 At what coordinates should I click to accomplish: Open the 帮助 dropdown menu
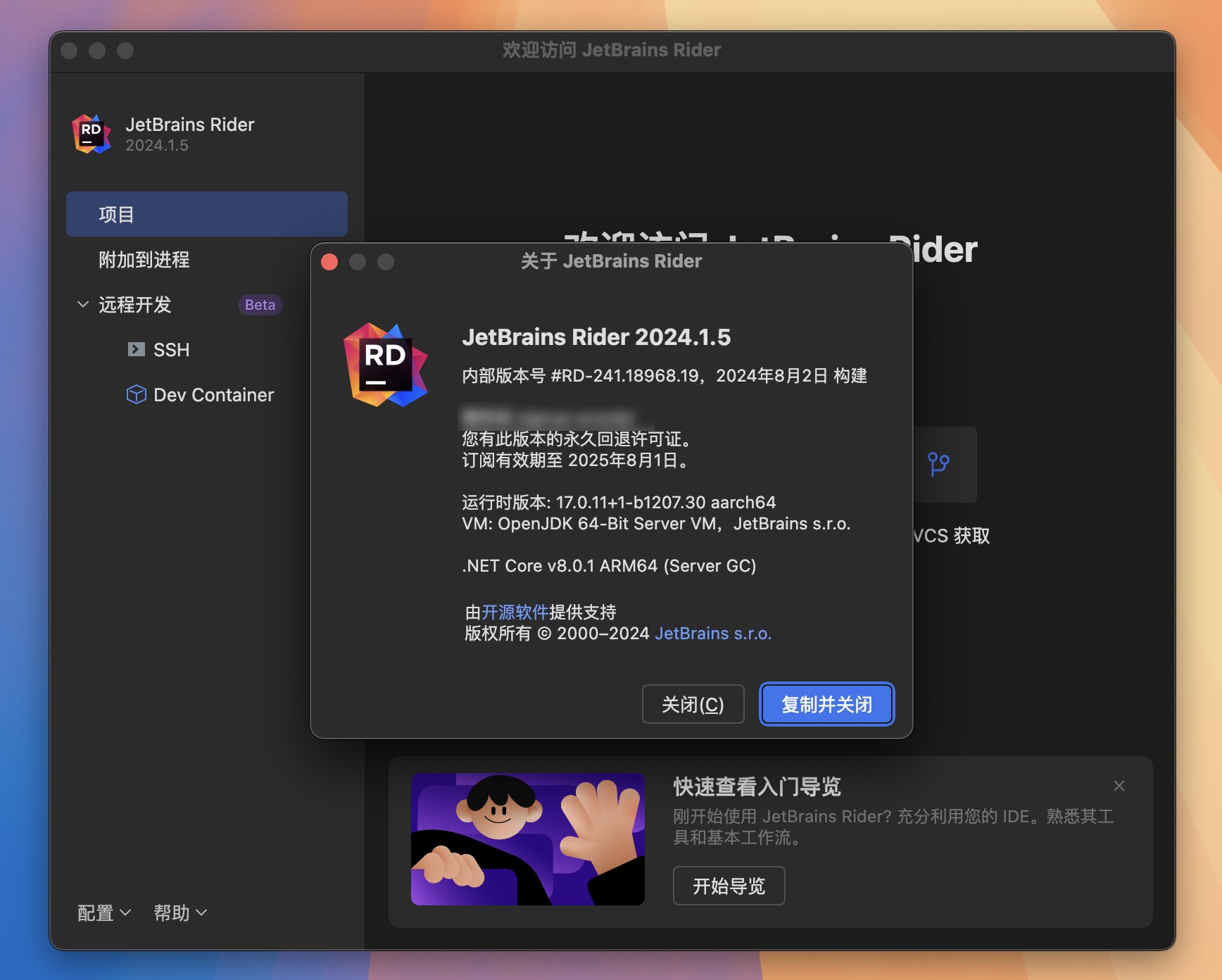180,912
